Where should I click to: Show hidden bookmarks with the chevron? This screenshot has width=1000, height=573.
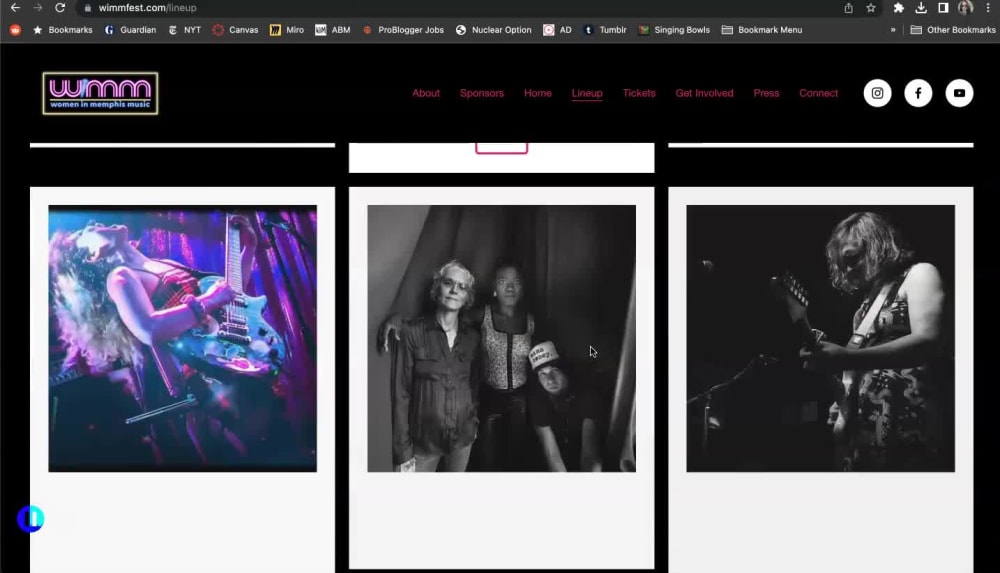893,30
